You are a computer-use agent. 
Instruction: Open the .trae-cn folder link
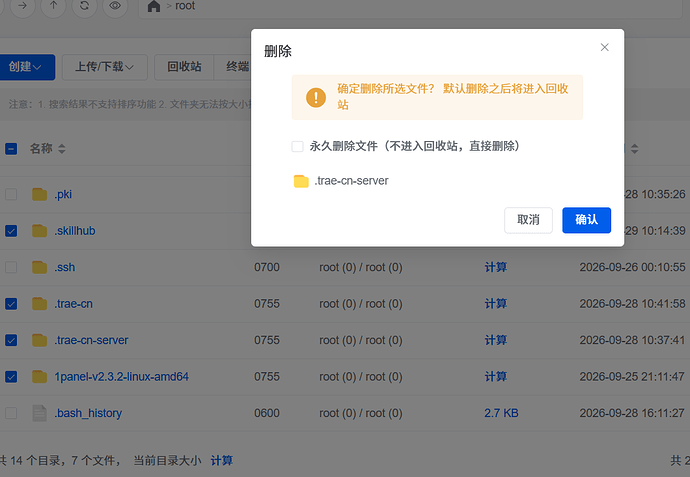[x=73, y=304]
